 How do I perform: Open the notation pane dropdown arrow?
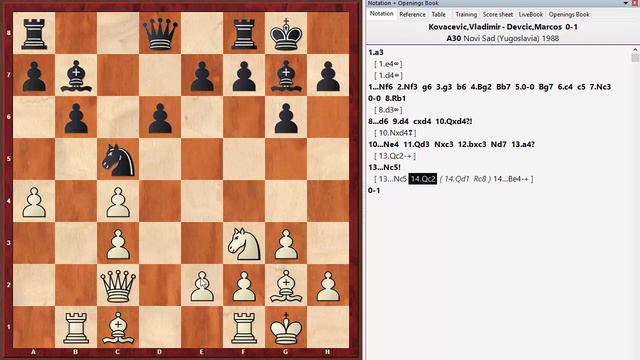click(626, 3)
